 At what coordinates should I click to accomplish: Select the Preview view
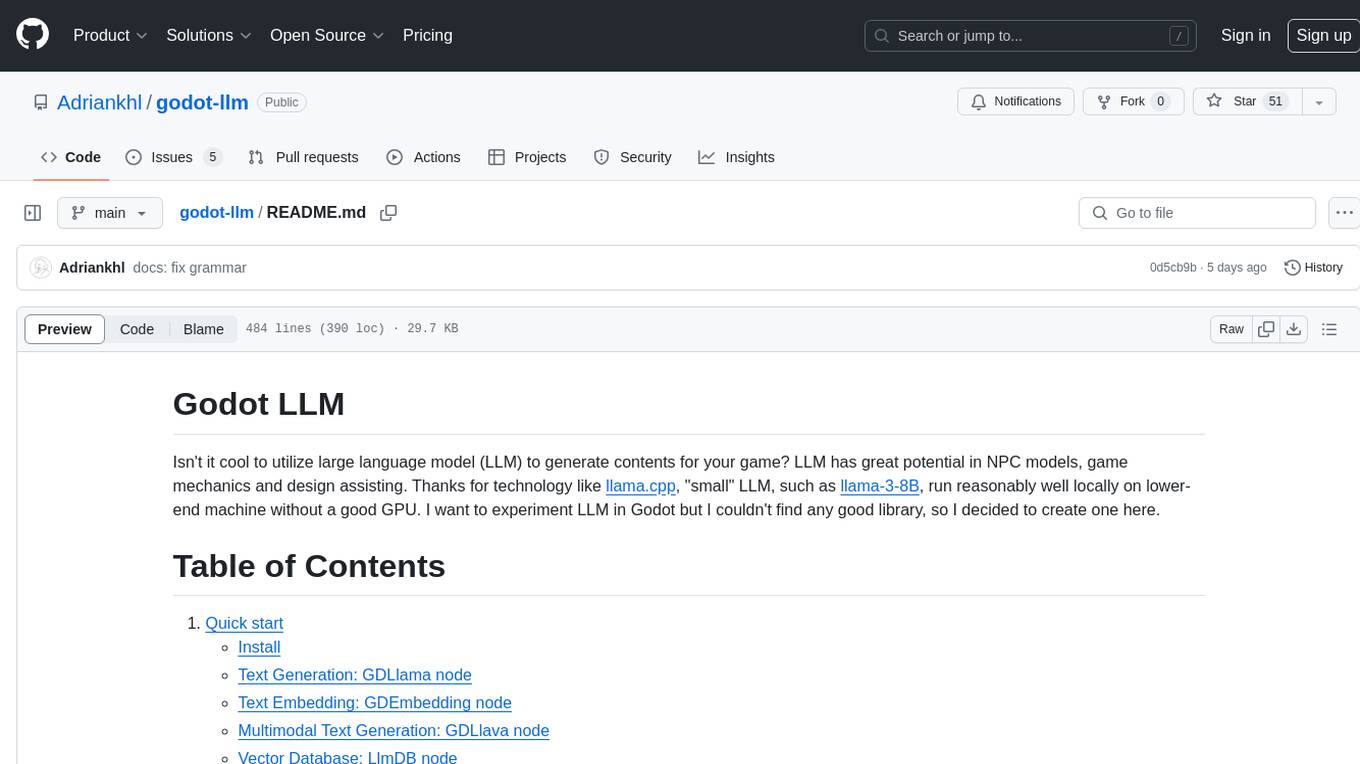[65, 329]
